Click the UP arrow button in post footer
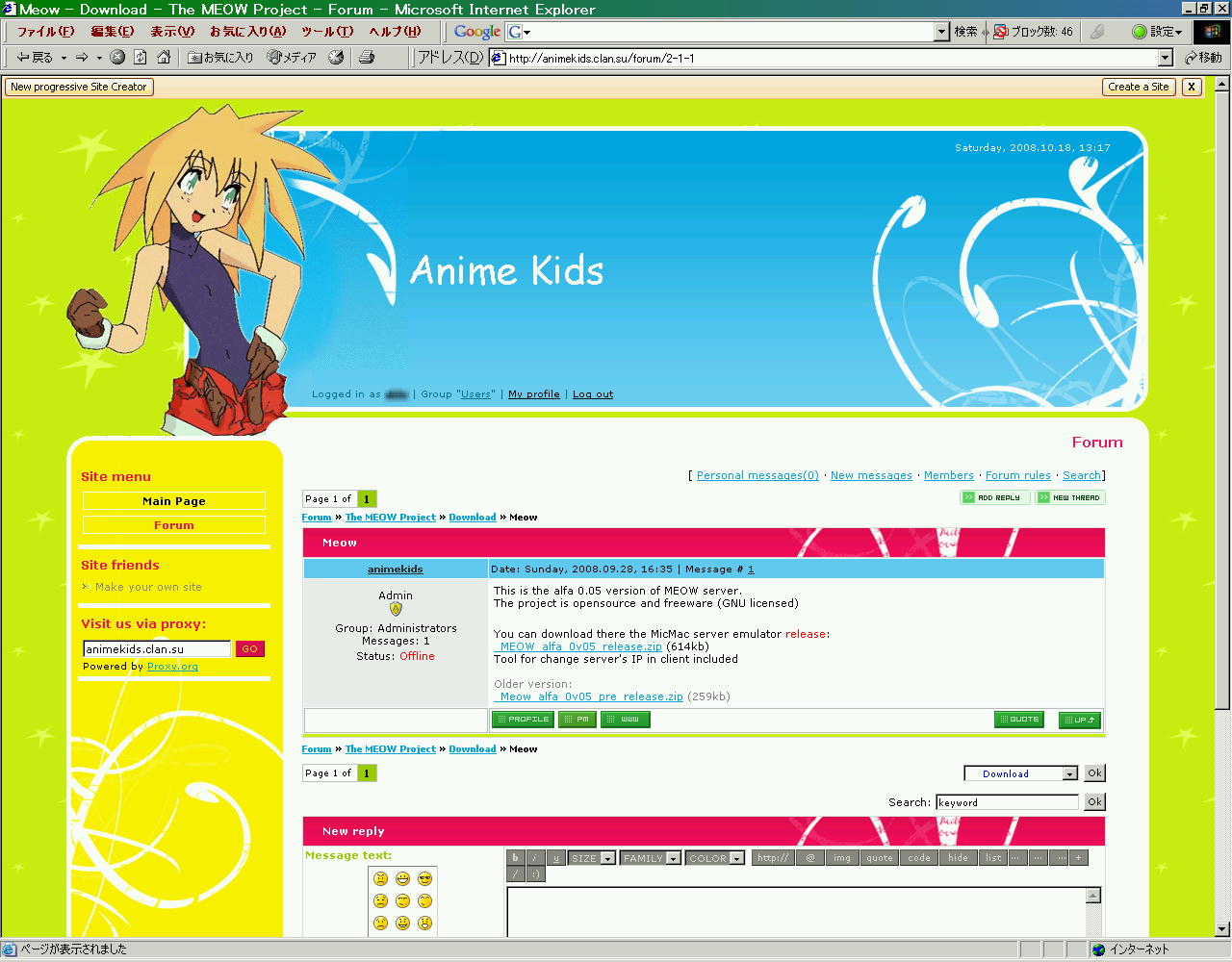 point(1079,720)
